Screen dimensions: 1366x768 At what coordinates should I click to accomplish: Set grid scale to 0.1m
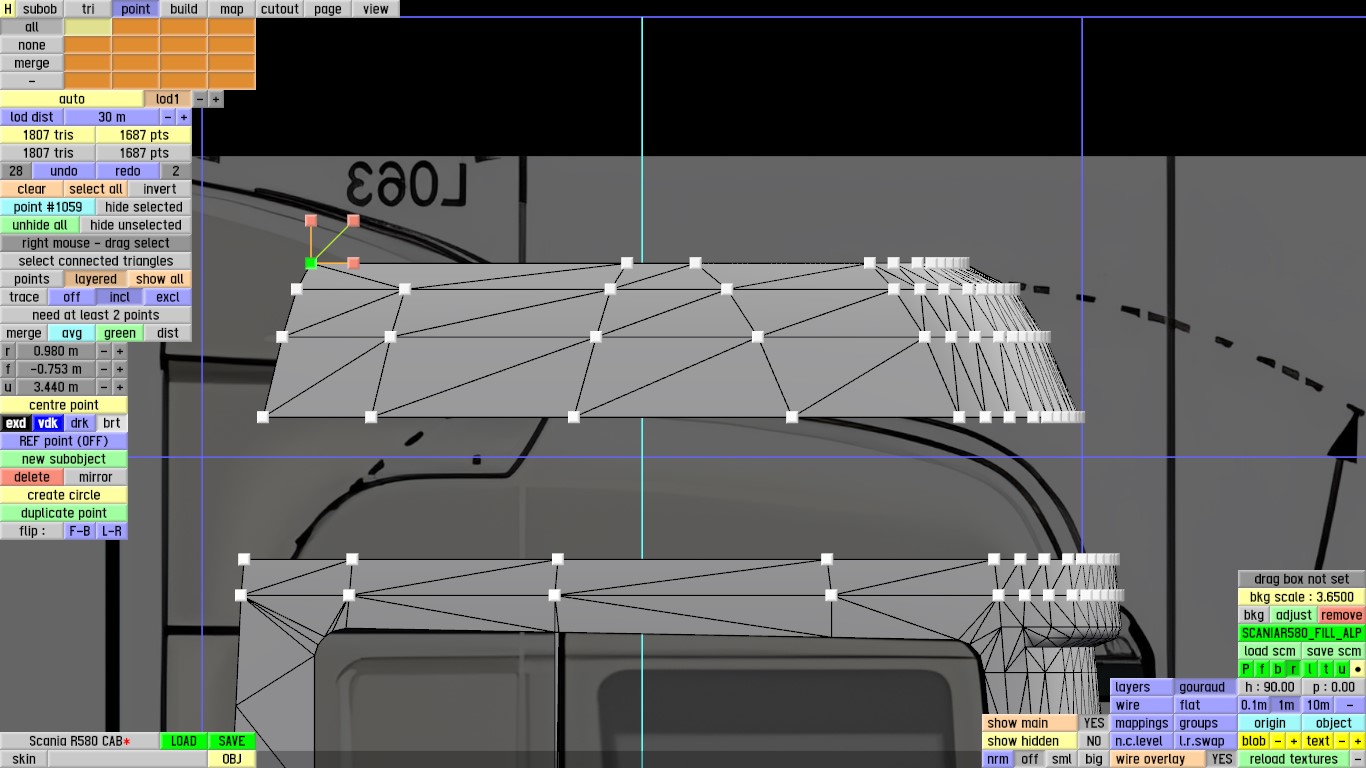click(1254, 705)
